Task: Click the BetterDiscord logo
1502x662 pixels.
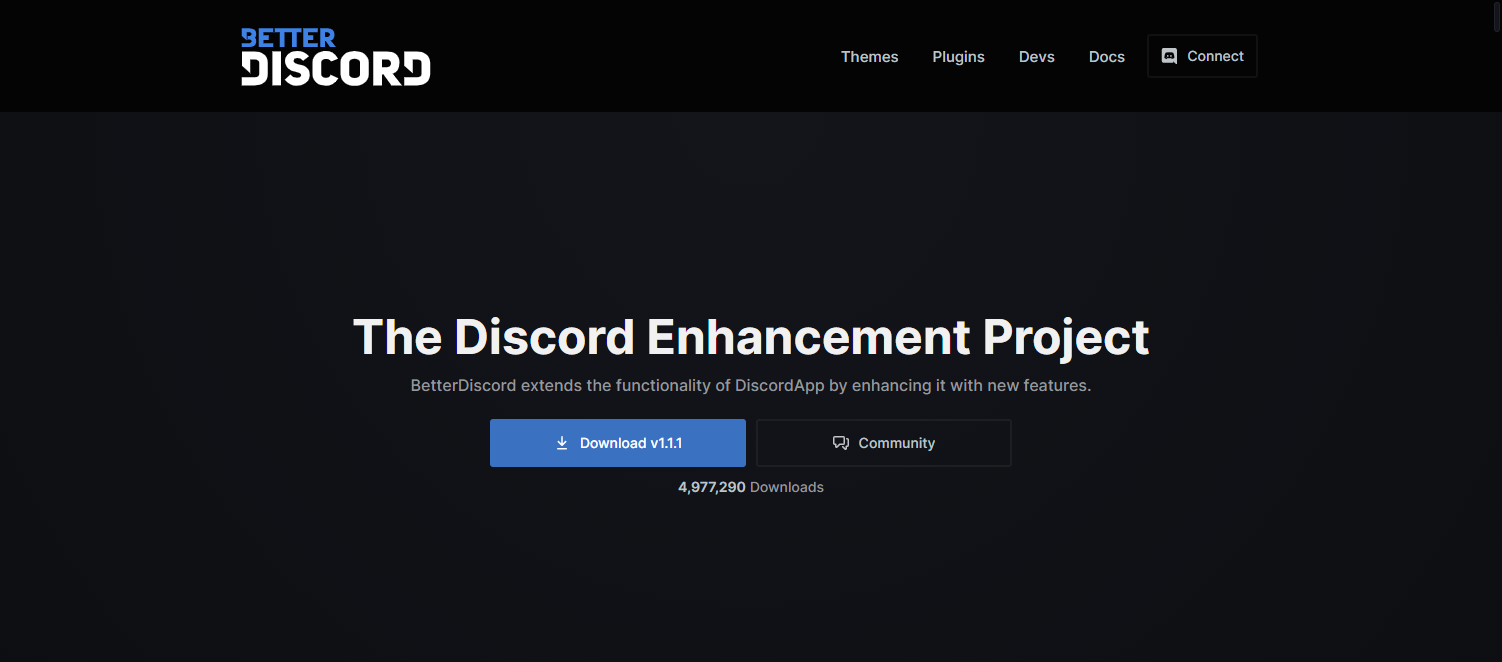Action: click(336, 56)
